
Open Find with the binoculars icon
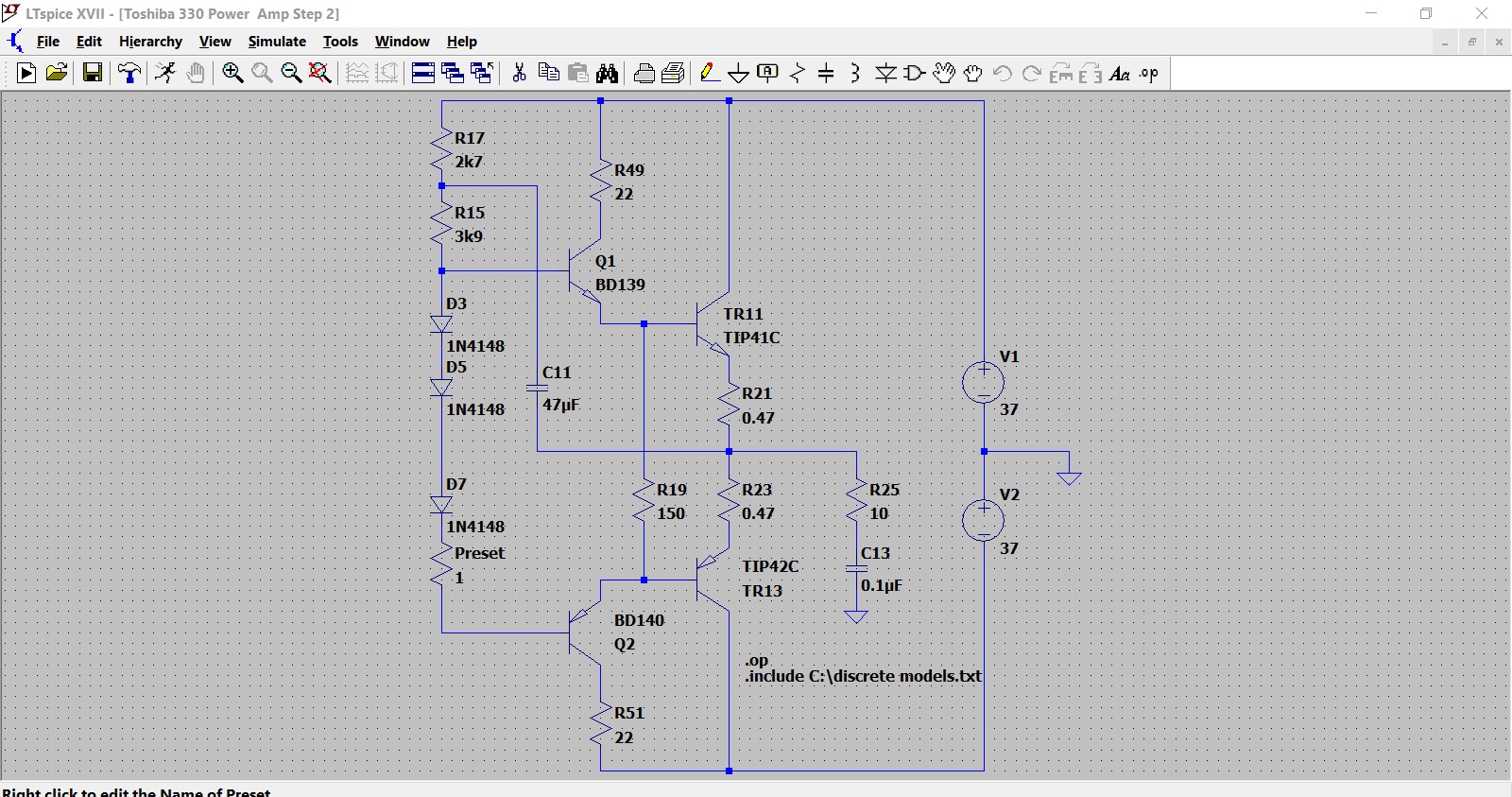(607, 73)
